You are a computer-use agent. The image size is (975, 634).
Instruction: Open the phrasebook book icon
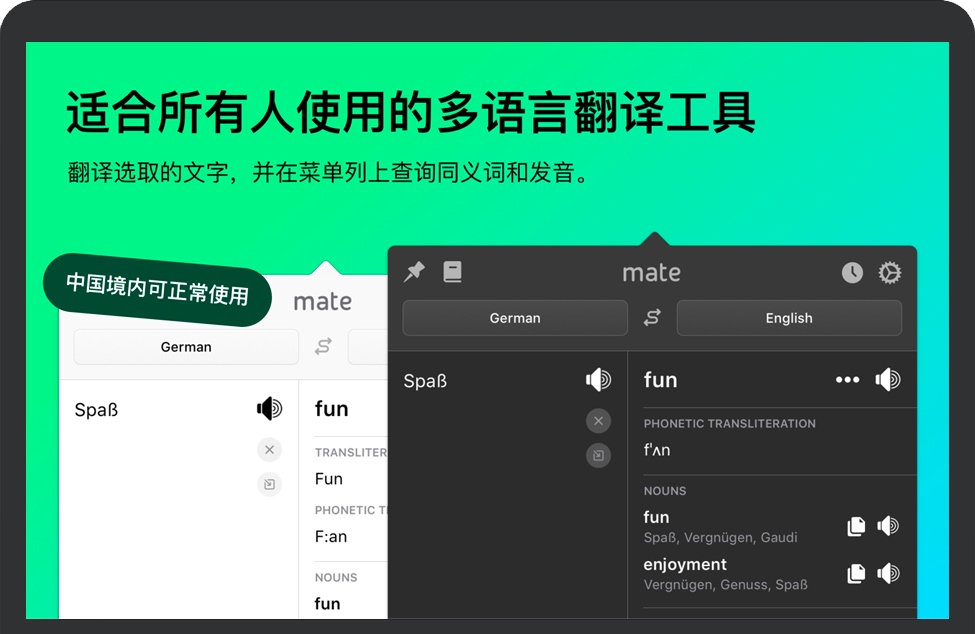pos(453,272)
